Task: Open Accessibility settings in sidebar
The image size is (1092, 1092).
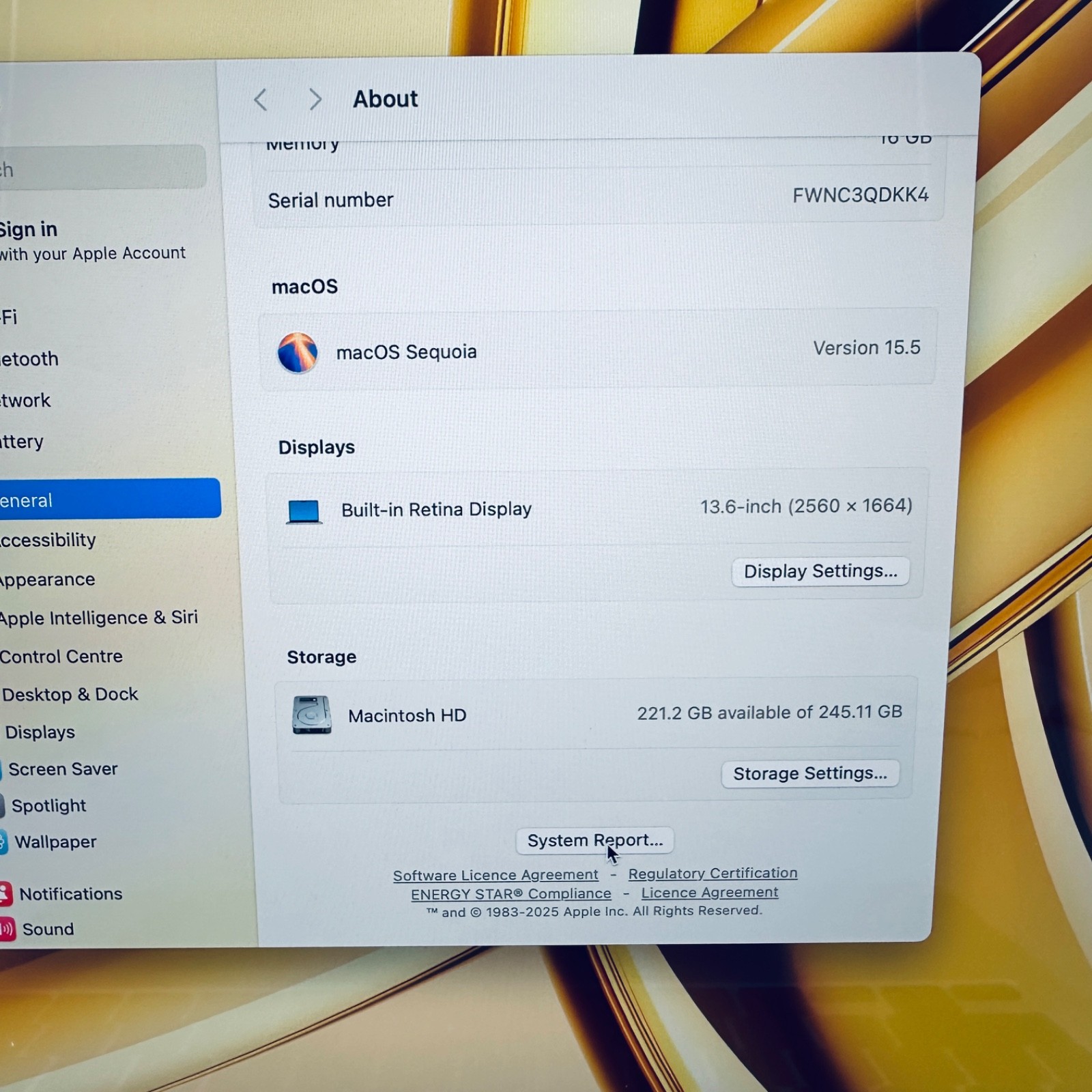Action: tap(48, 540)
